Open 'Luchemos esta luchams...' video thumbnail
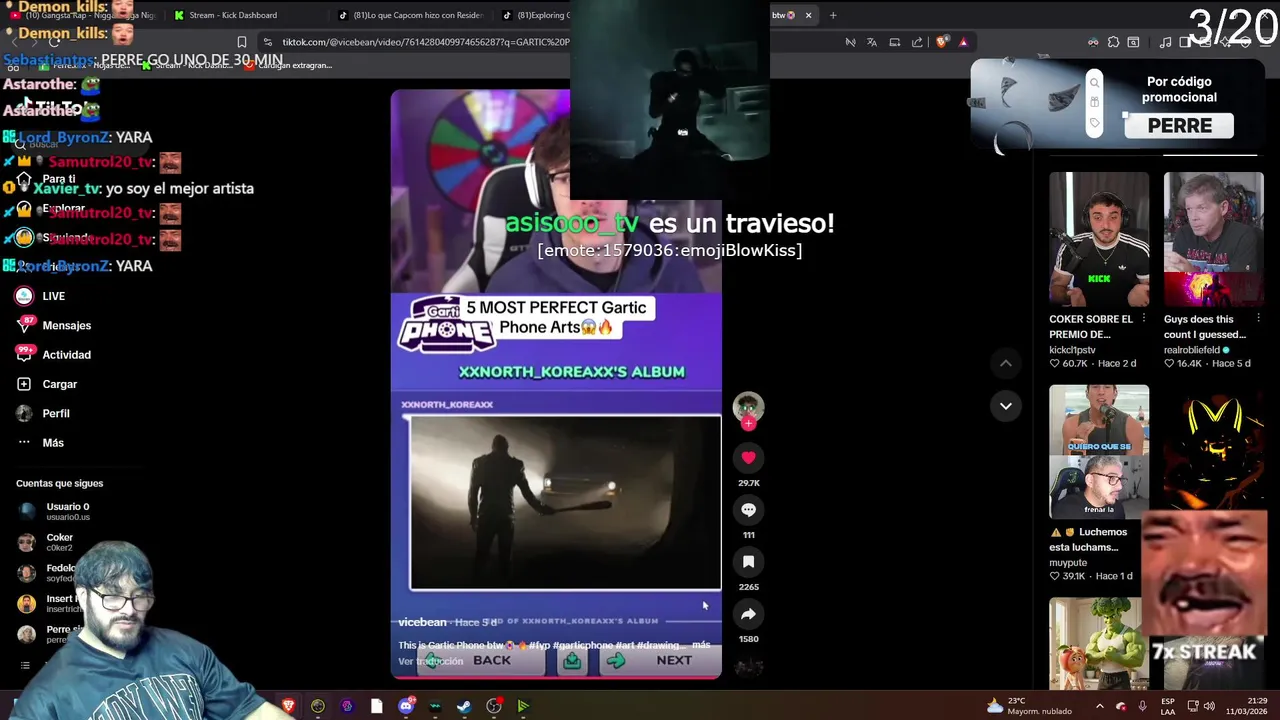 pos(1099,451)
